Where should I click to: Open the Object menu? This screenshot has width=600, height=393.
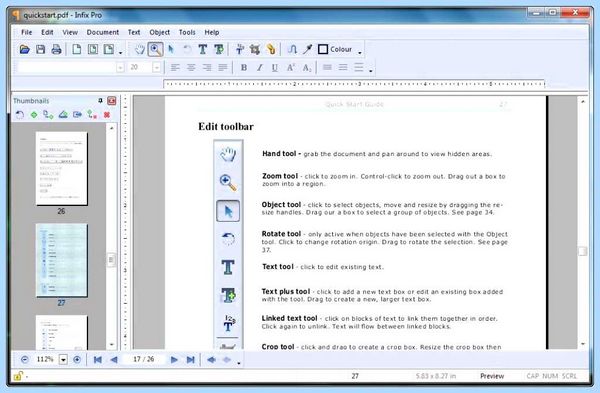click(x=160, y=32)
